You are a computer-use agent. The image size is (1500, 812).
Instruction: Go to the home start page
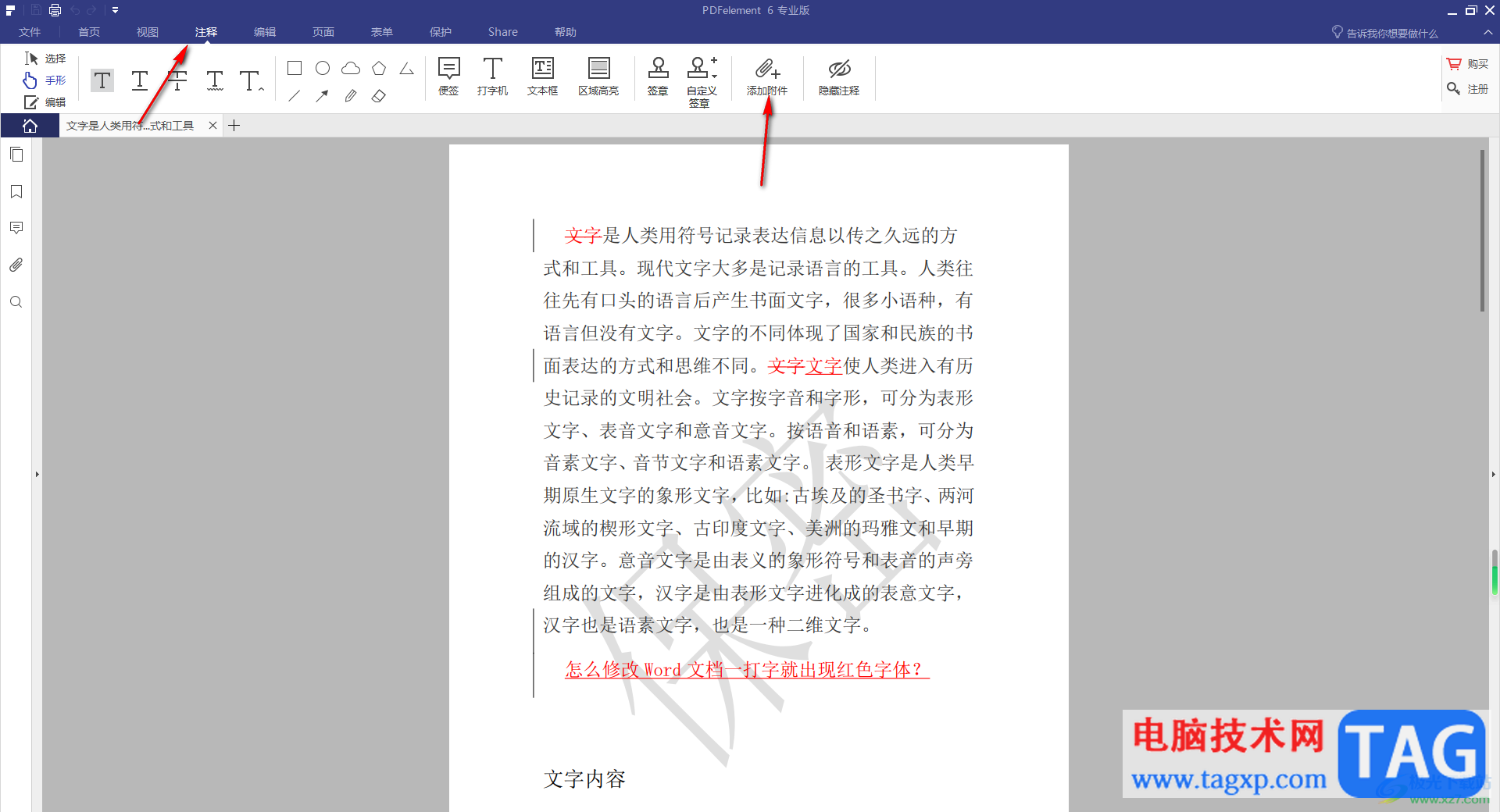30,126
